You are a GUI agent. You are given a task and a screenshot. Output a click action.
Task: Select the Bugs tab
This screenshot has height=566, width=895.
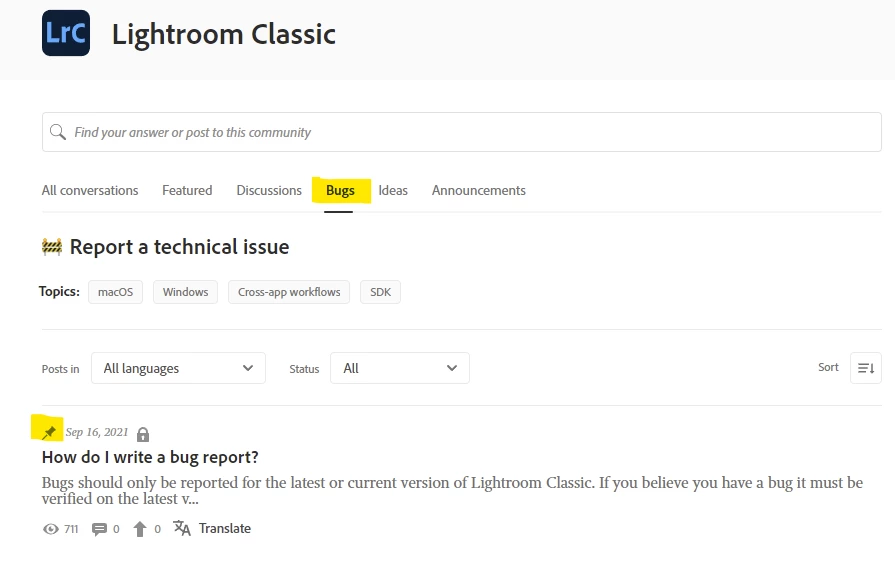pyautogui.click(x=340, y=190)
